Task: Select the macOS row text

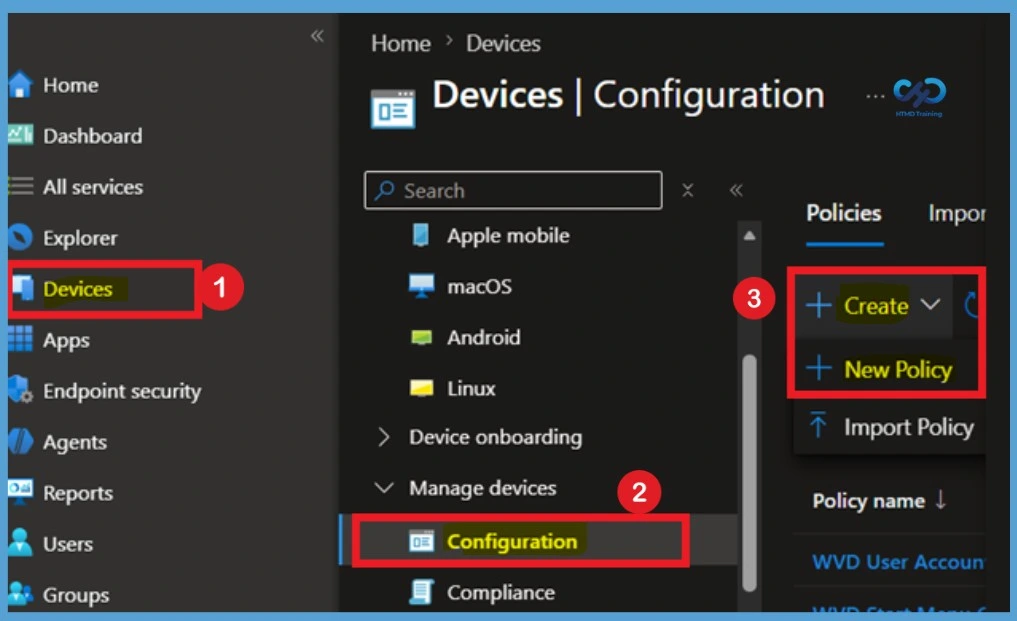Action: click(479, 286)
